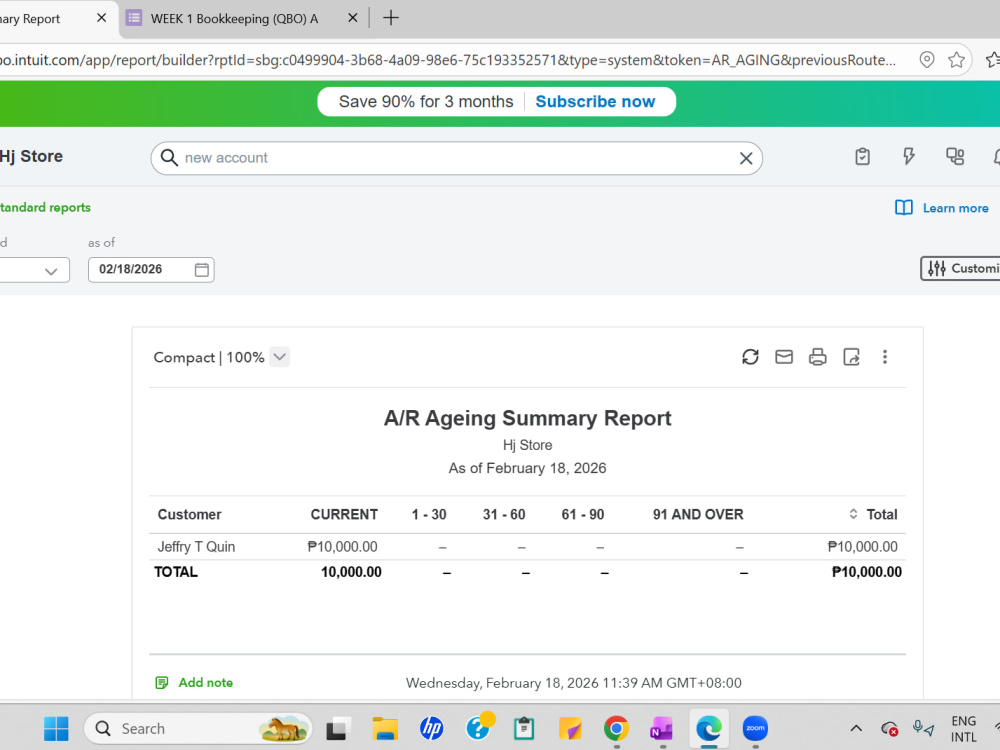Open the yellow-purple notes app in taskbar
1000x750 pixels.
(570, 728)
